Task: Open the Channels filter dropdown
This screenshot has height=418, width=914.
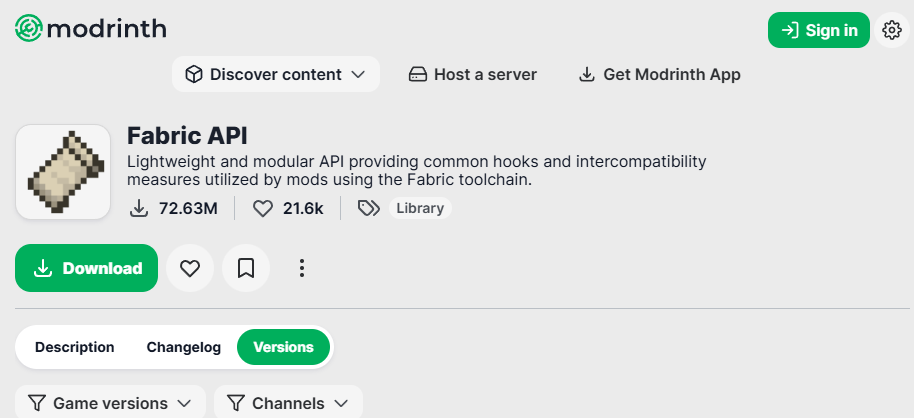Action: [x=289, y=403]
